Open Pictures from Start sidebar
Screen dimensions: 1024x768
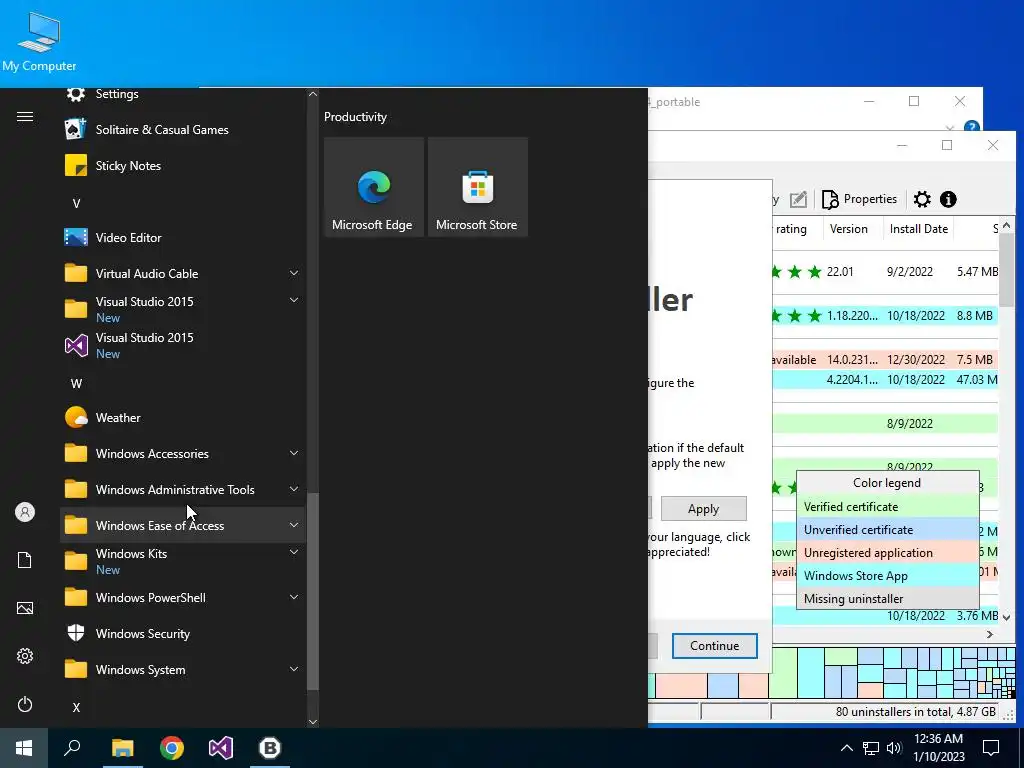(25, 608)
